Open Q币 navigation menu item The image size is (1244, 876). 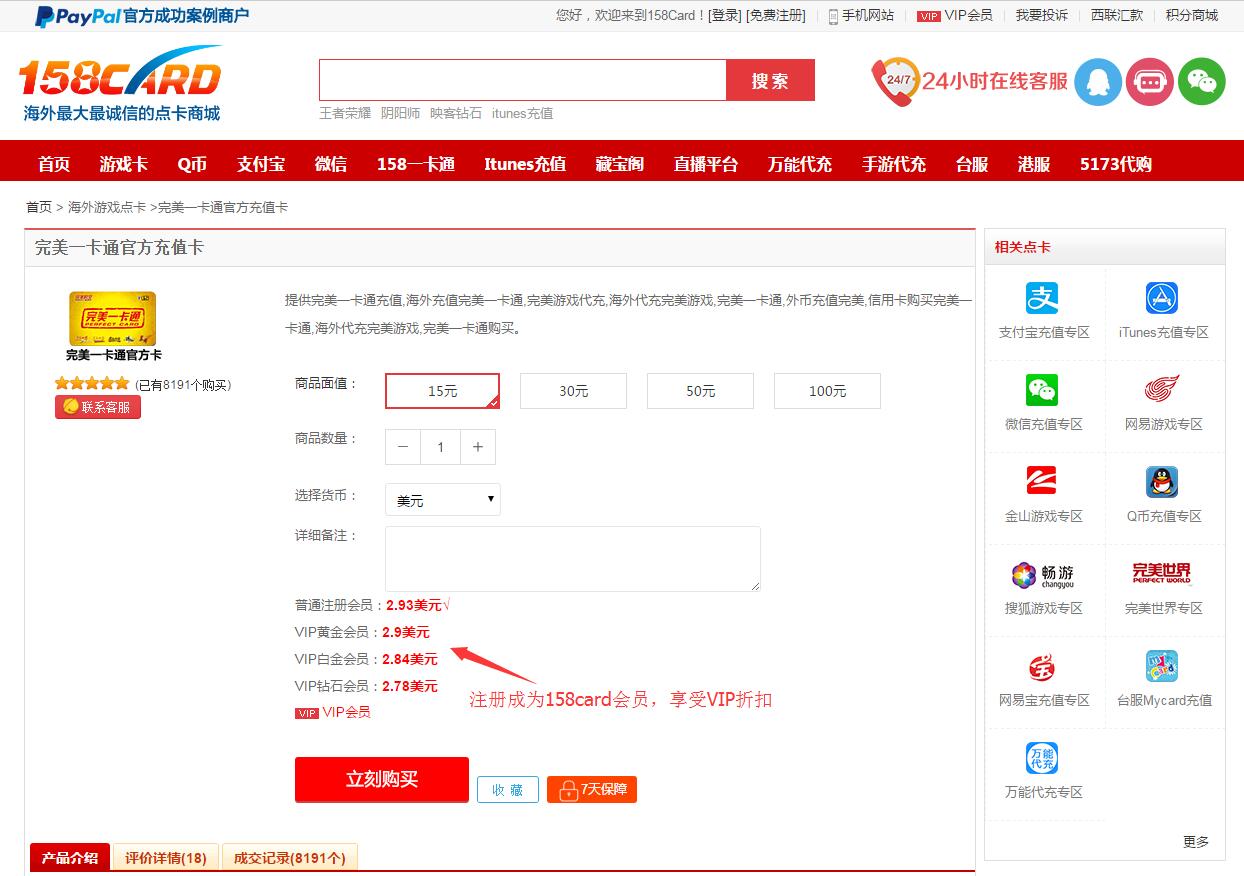tap(193, 164)
